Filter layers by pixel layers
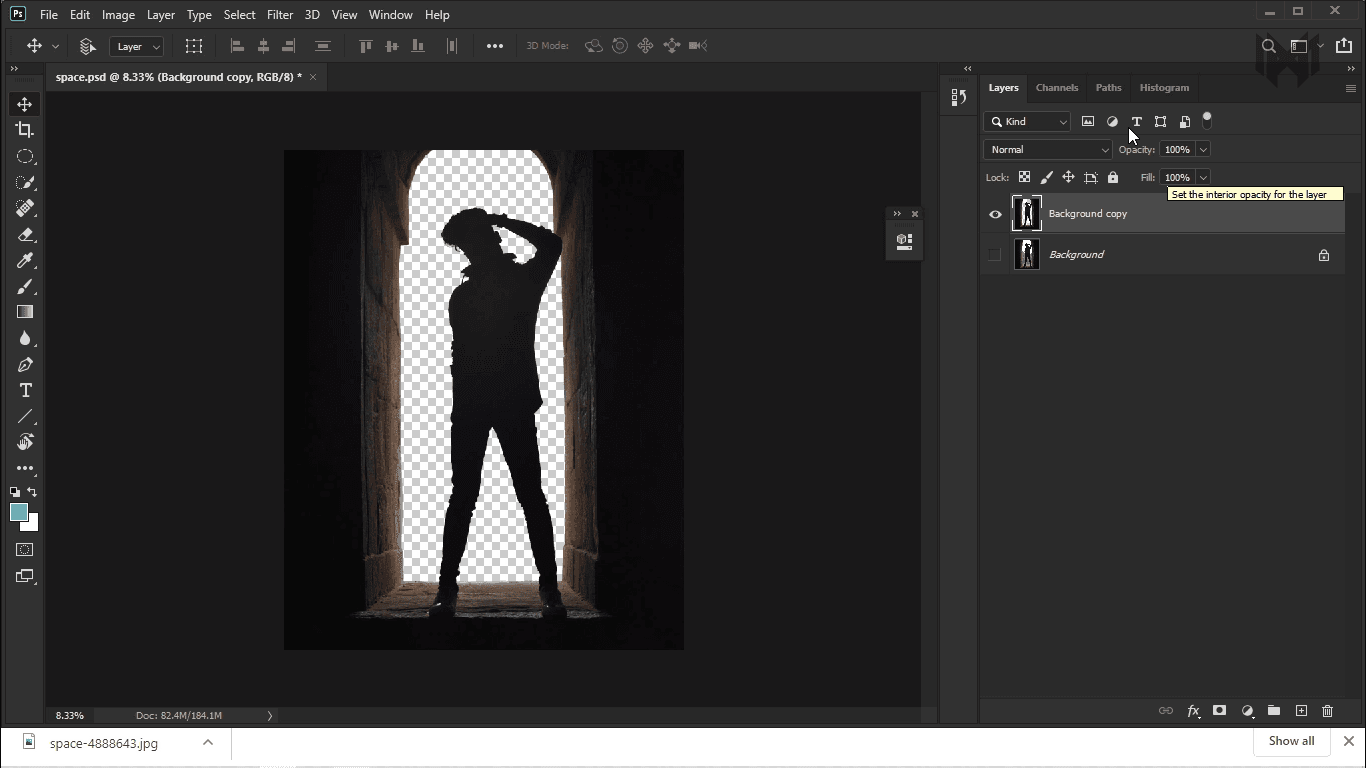This screenshot has width=1366, height=768. point(1088,121)
